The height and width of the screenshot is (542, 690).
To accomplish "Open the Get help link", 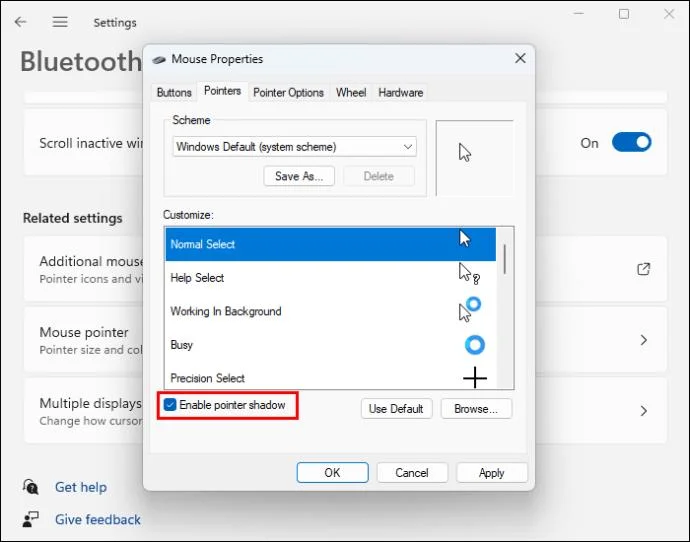I will click(x=81, y=487).
